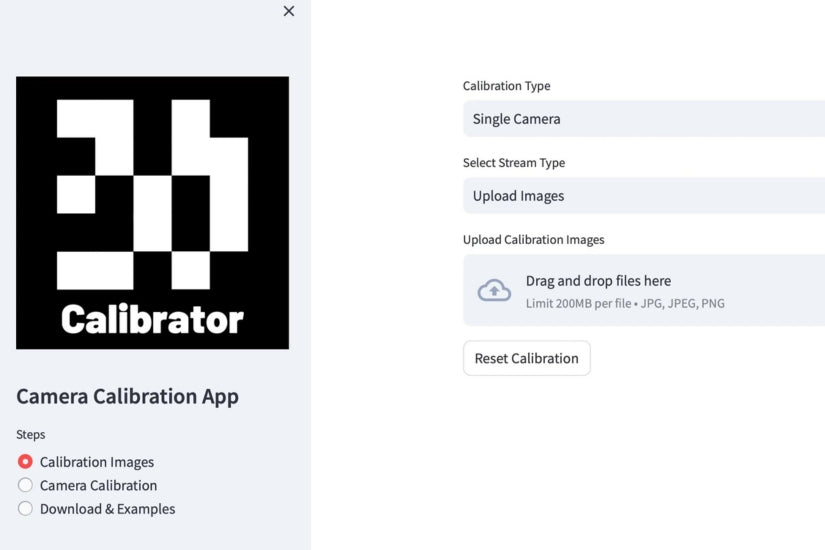Click the Camera Calibration App heading
825x550 pixels.
point(127,396)
